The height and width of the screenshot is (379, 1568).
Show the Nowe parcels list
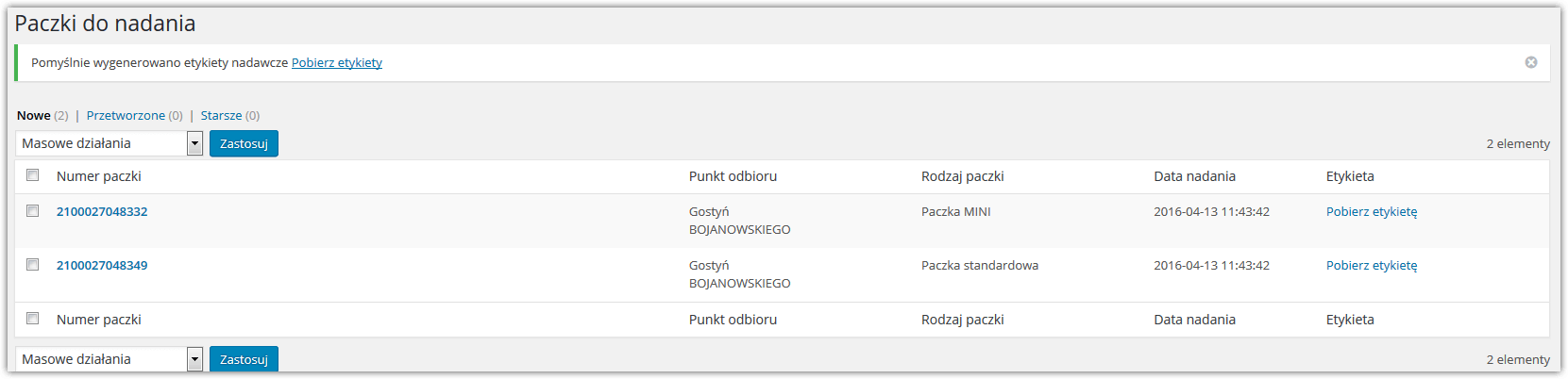[x=34, y=115]
